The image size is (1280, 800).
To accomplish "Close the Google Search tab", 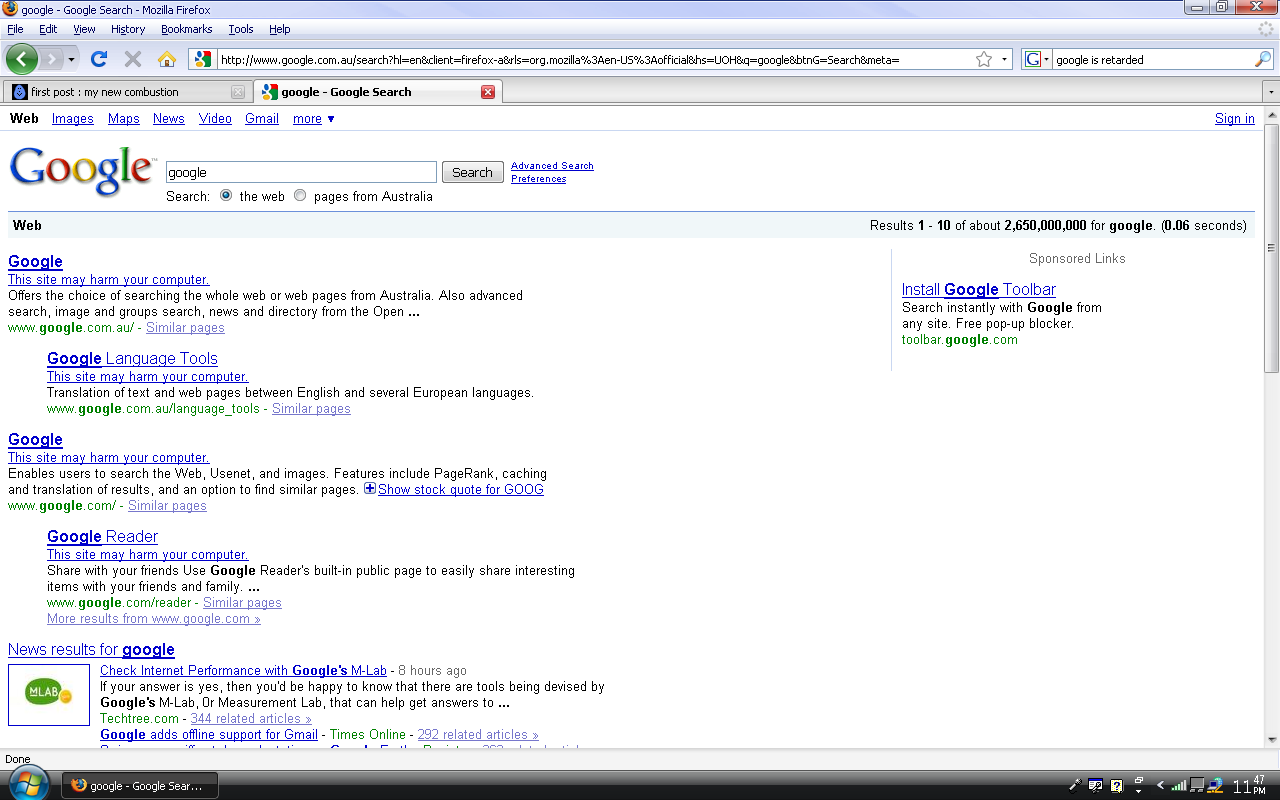I will (x=488, y=92).
